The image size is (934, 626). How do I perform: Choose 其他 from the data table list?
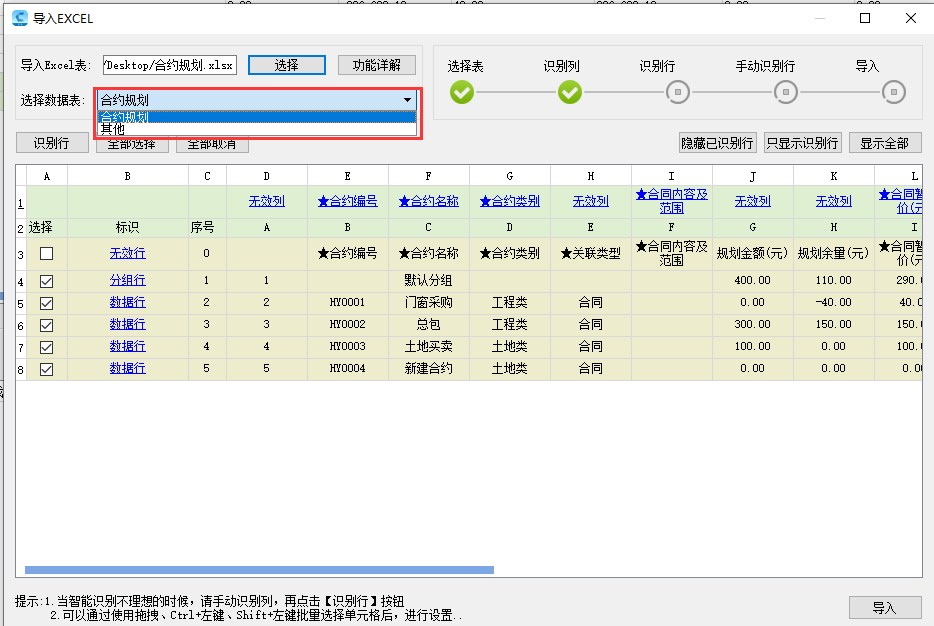[257, 129]
